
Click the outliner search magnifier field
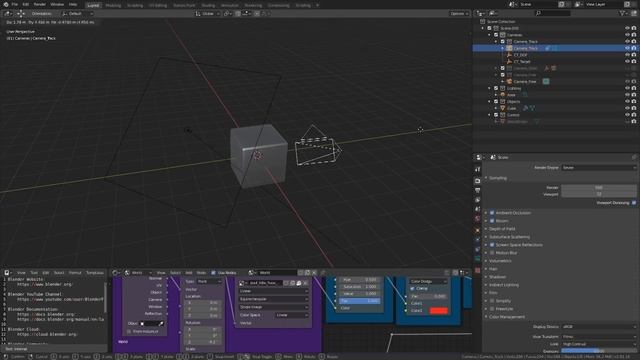point(552,13)
